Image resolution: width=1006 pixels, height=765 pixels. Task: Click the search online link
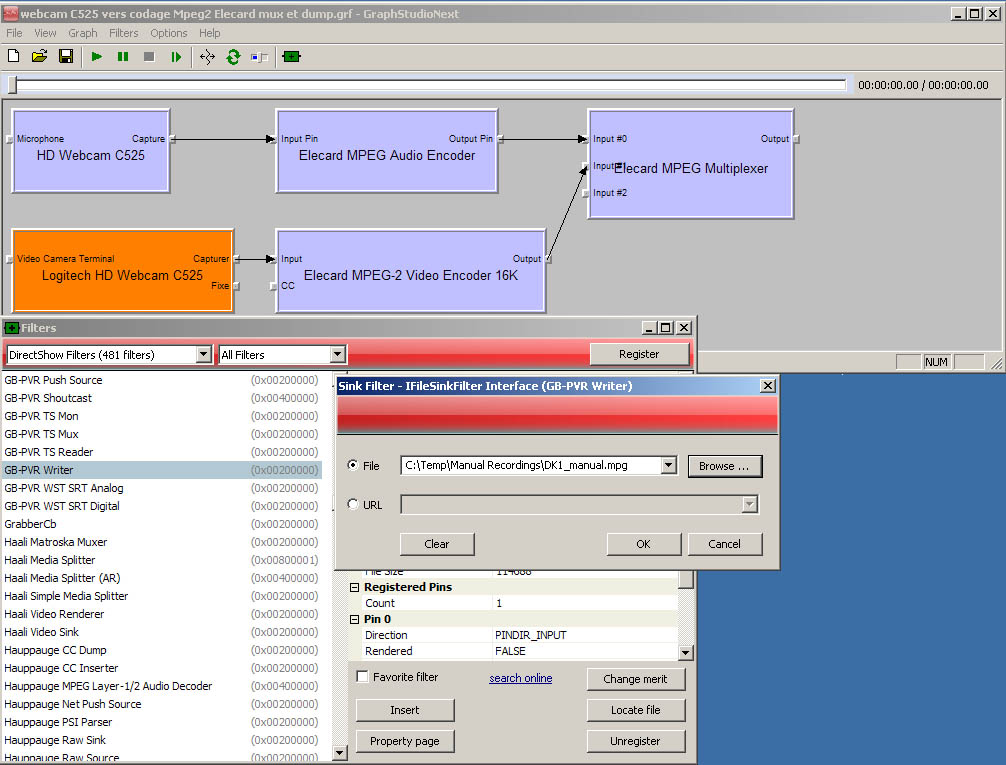(520, 678)
